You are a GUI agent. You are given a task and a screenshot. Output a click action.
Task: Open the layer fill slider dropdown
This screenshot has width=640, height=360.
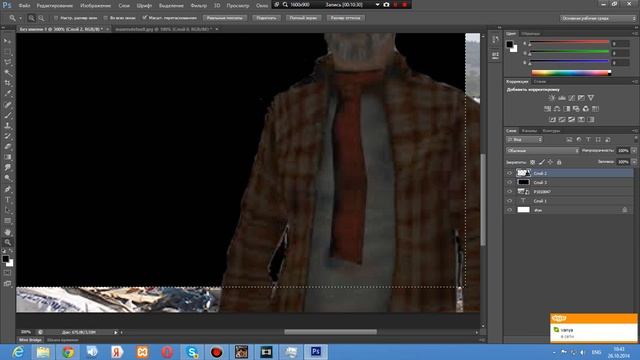tap(634, 162)
